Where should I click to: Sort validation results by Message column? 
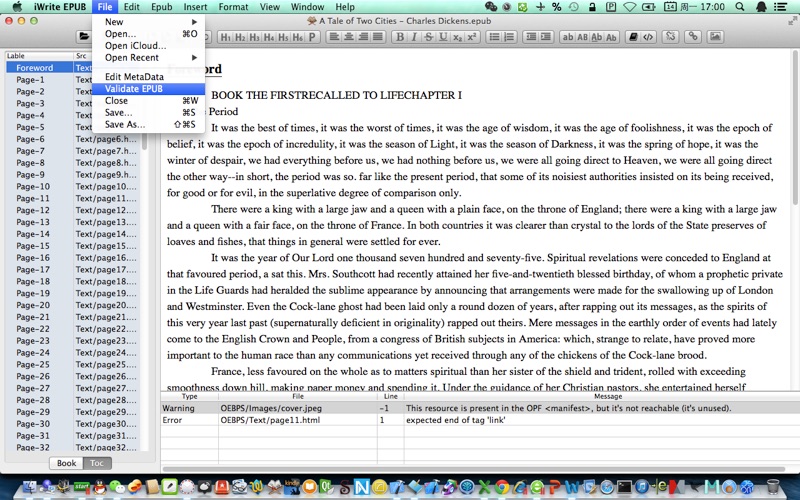[602, 396]
